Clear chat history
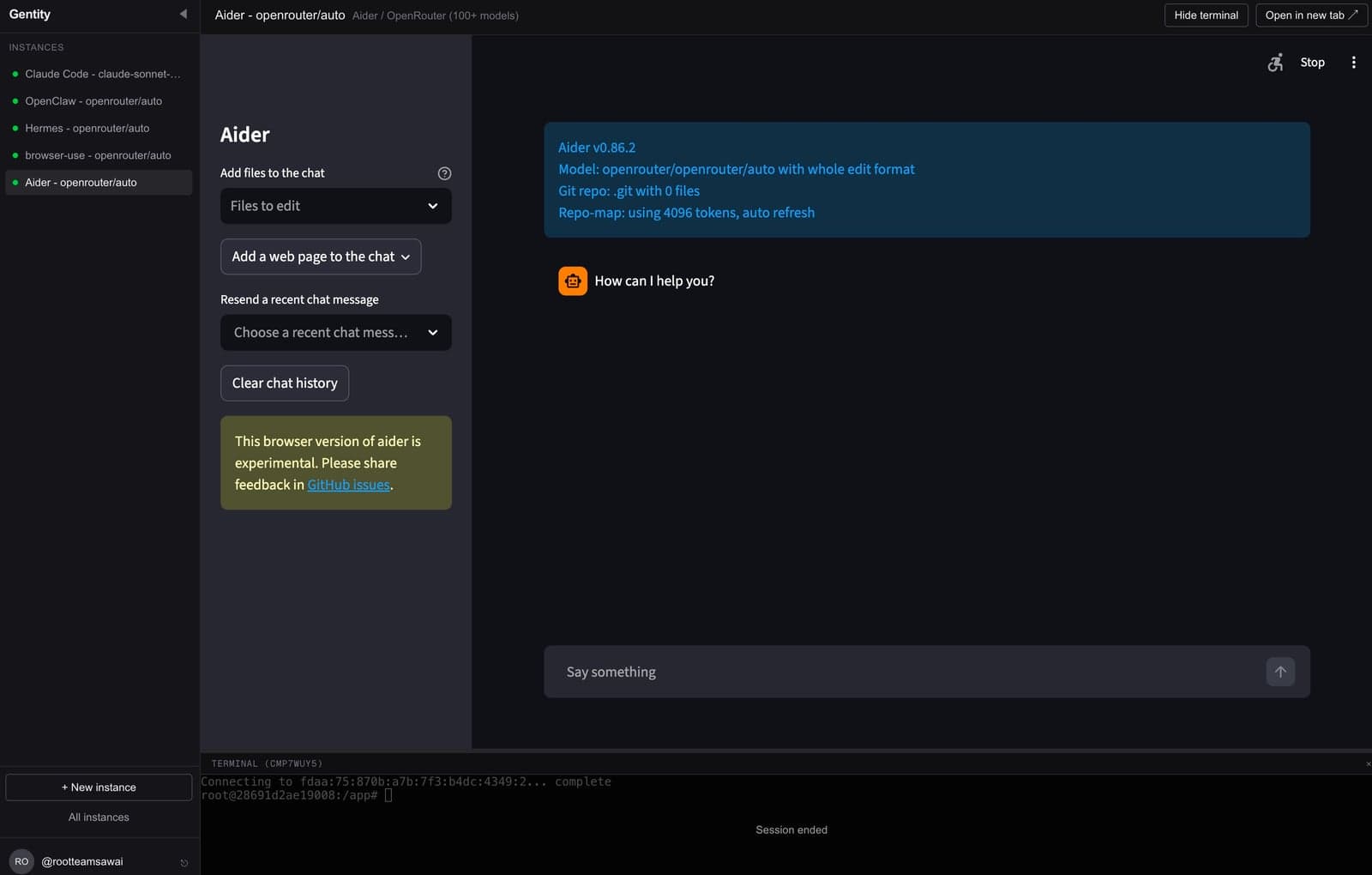1372x875 pixels. [x=285, y=383]
